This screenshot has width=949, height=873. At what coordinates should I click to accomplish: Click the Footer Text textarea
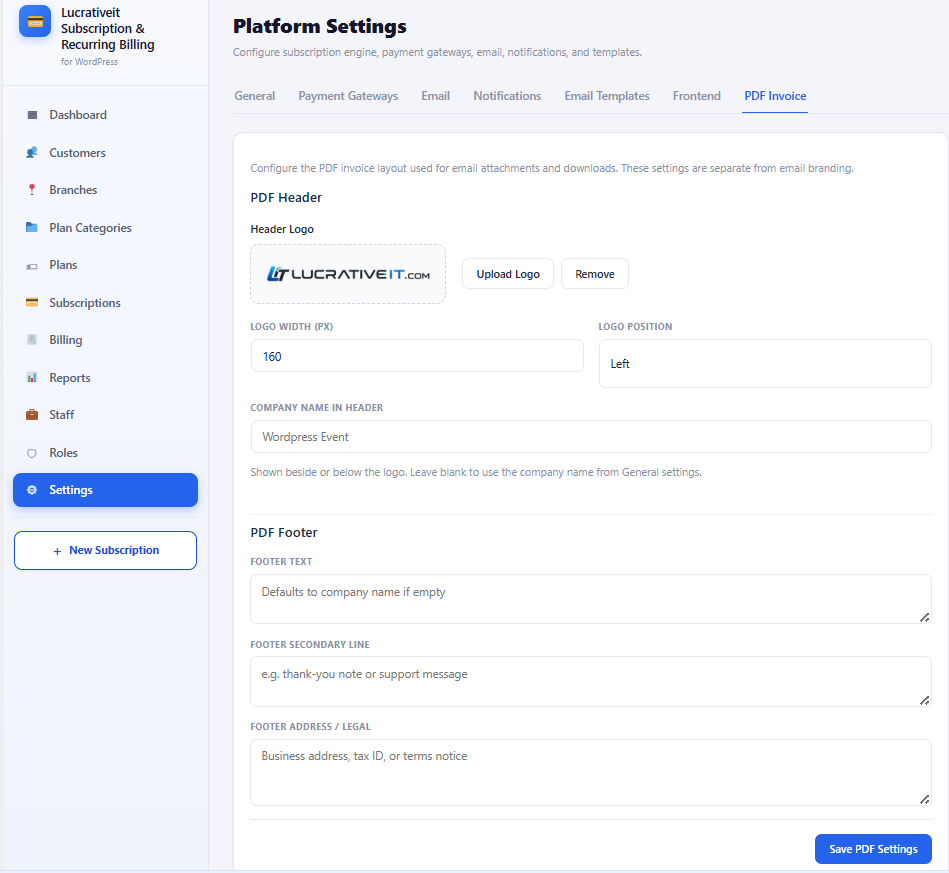(x=591, y=599)
